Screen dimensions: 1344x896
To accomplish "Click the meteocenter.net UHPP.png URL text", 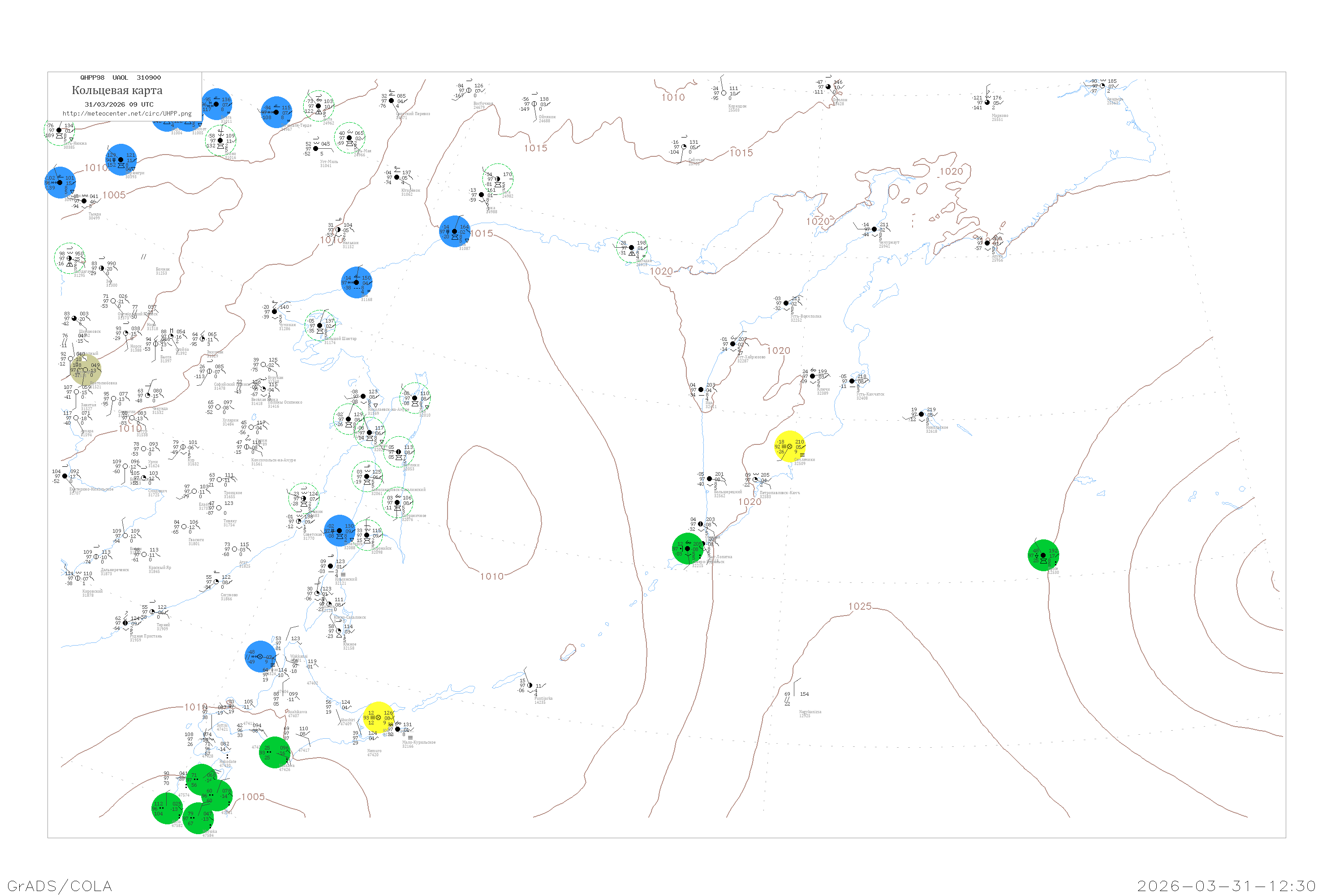I will coord(127,114).
